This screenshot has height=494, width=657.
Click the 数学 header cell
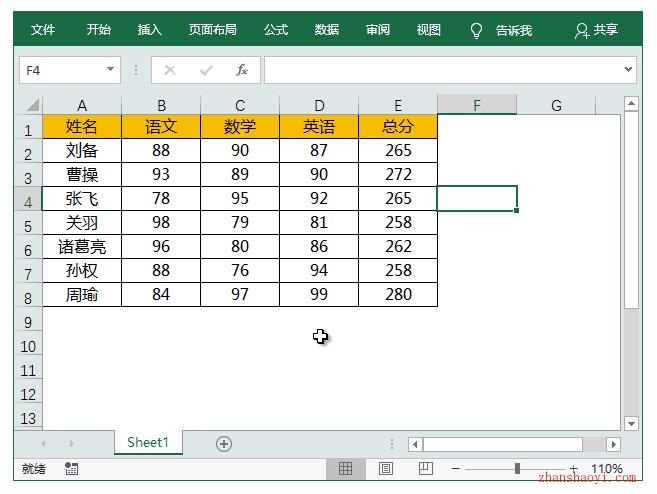(x=240, y=127)
